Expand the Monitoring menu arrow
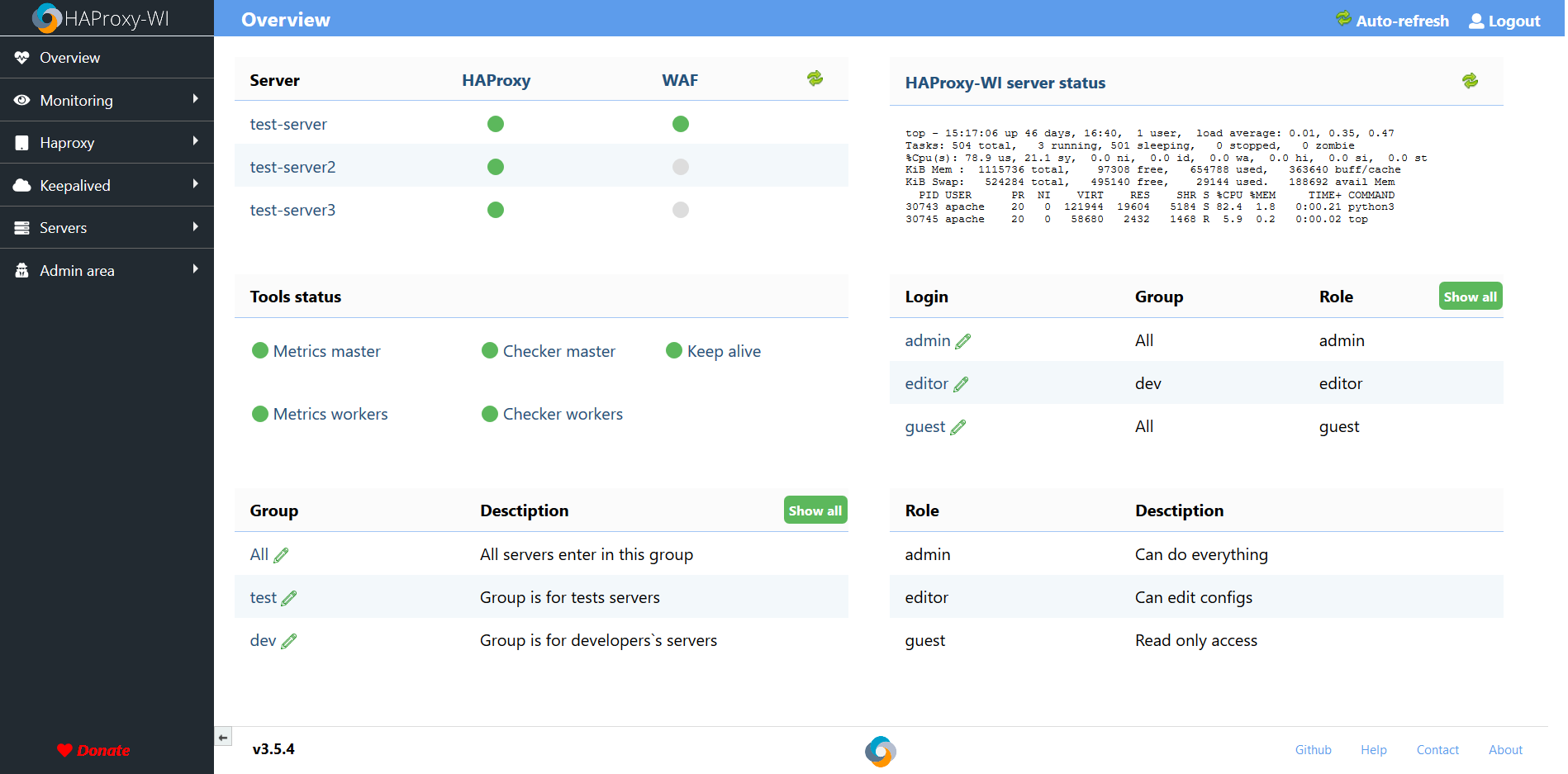Screen dimensions: 1568x774 click(x=196, y=99)
